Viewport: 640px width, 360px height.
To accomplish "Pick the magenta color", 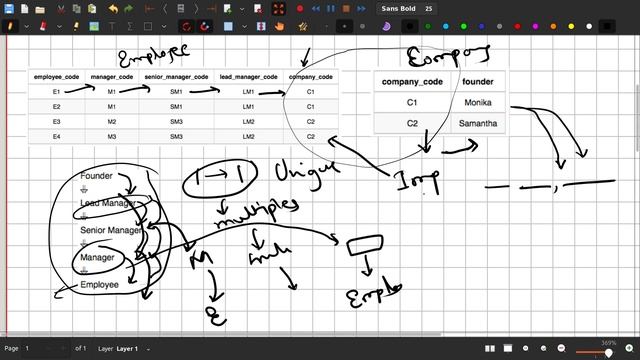I will (x=536, y=27).
